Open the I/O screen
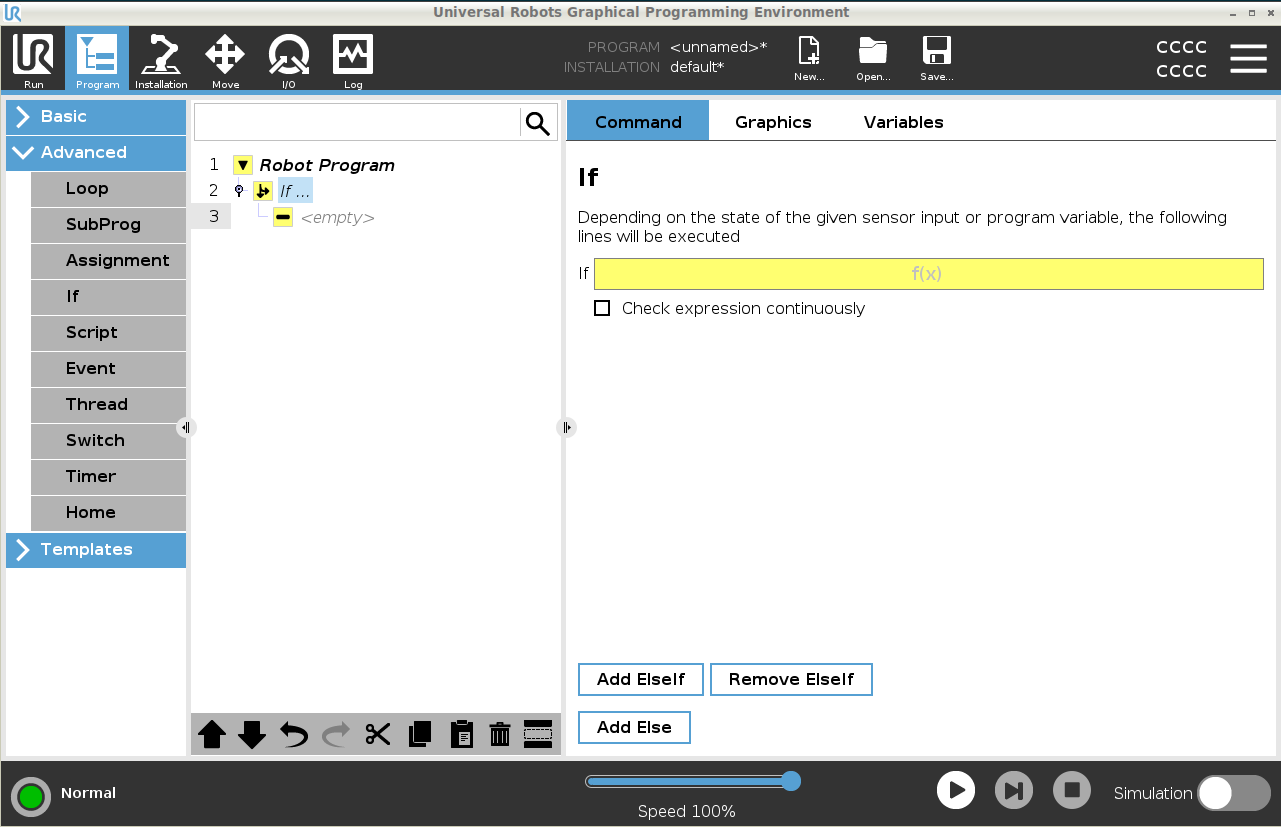 288,60
